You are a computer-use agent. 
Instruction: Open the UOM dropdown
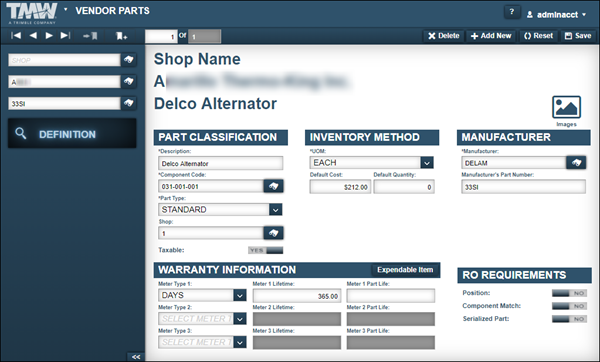427,163
